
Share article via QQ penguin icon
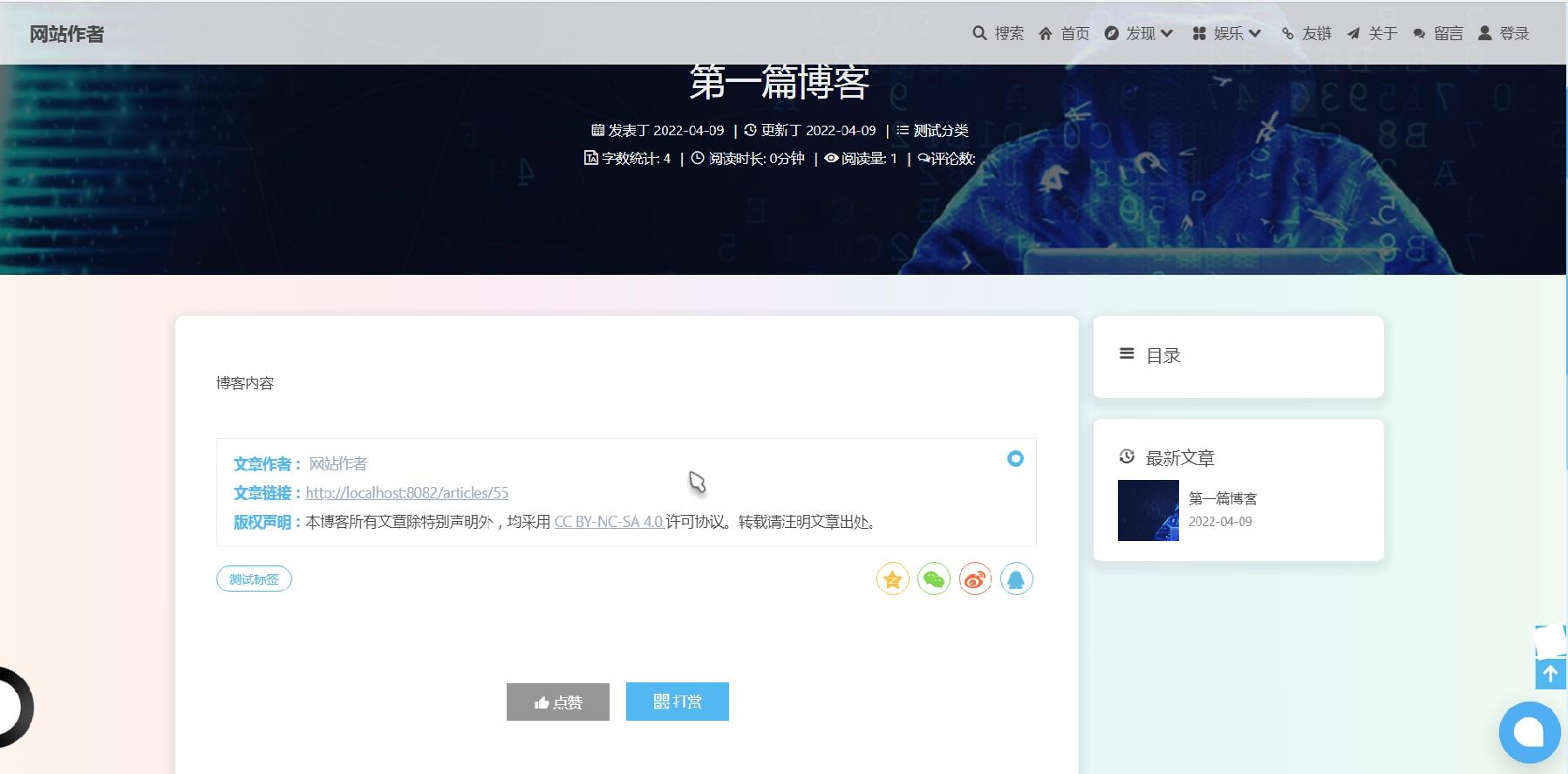(x=1017, y=579)
